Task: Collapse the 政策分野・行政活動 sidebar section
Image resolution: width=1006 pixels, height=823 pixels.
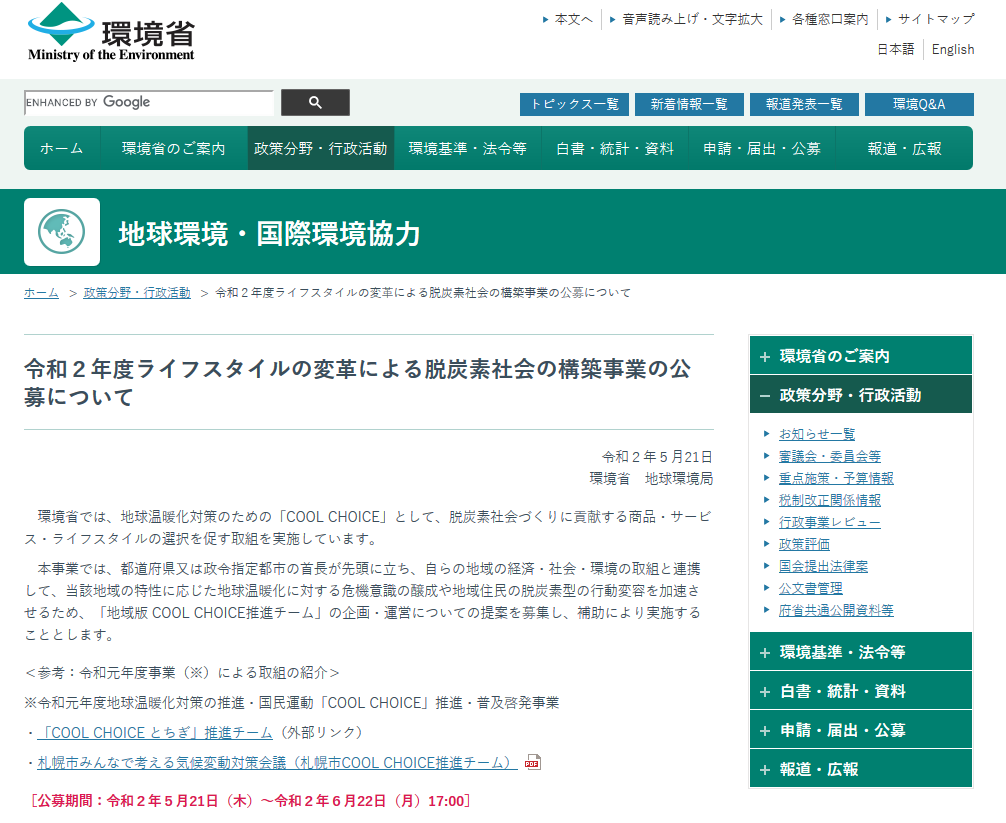Action: (x=860, y=395)
